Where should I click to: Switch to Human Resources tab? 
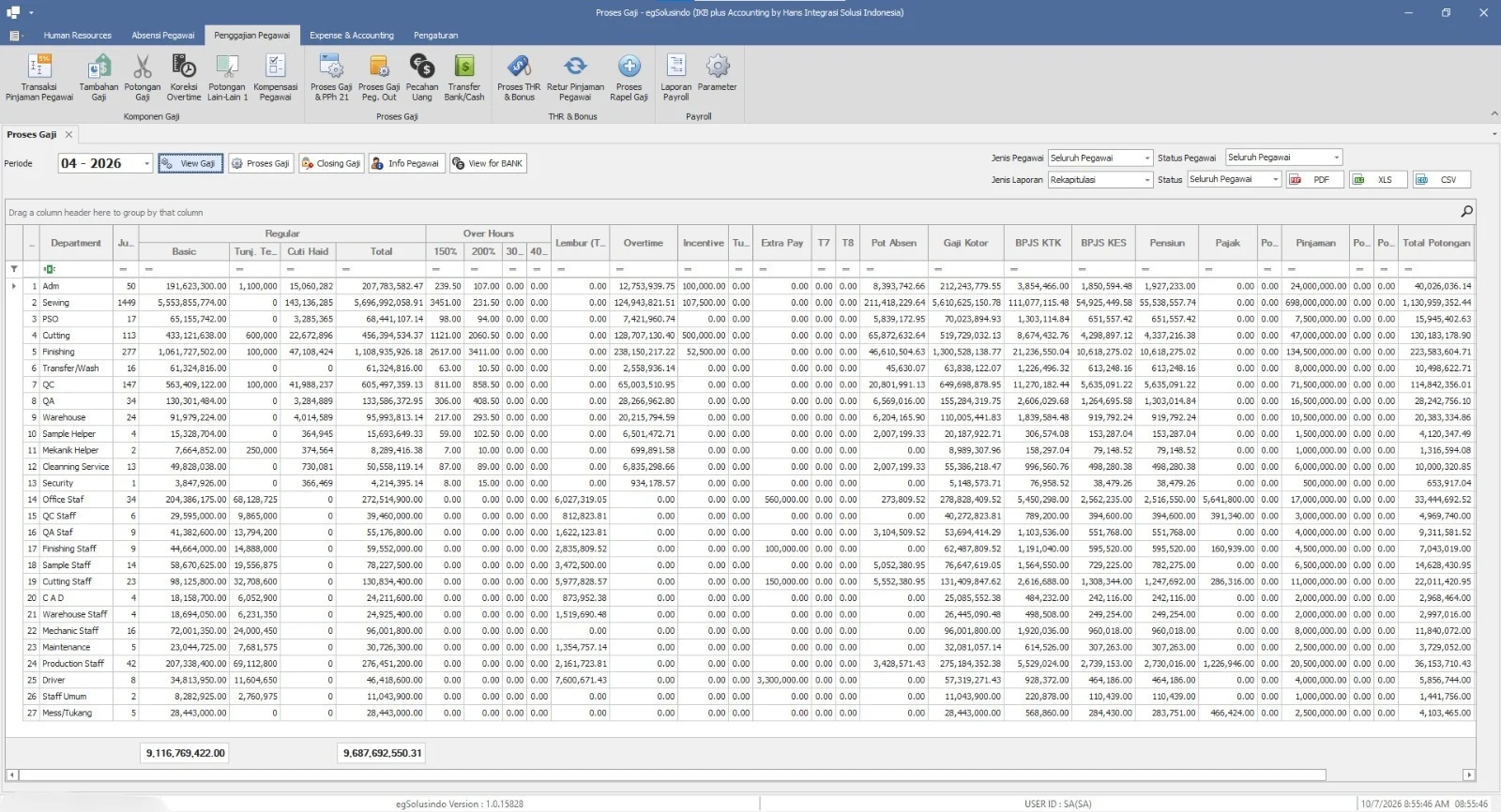tap(77, 36)
